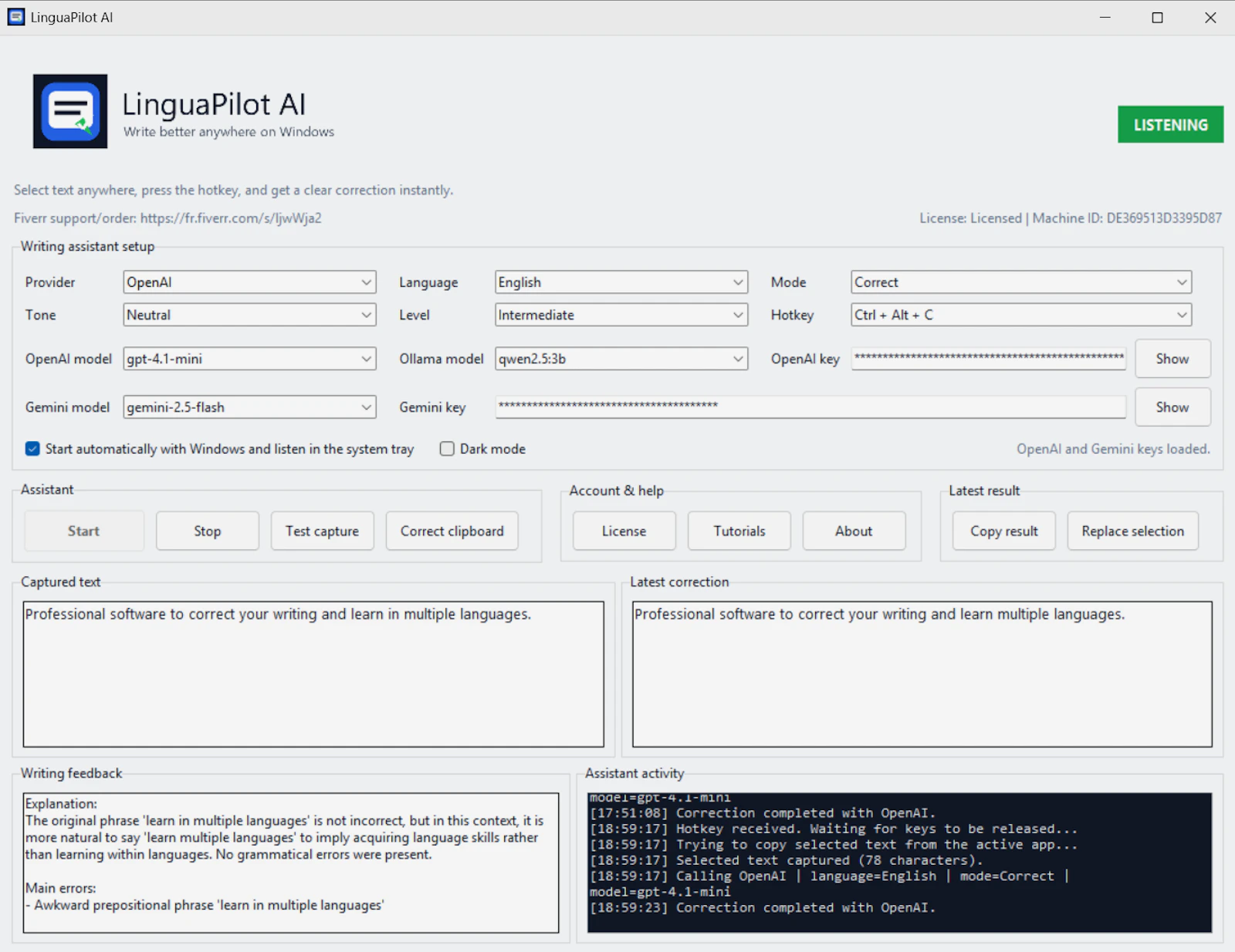Click the green LISTENING status badge
Screen dimensions: 1235x952
[1170, 124]
